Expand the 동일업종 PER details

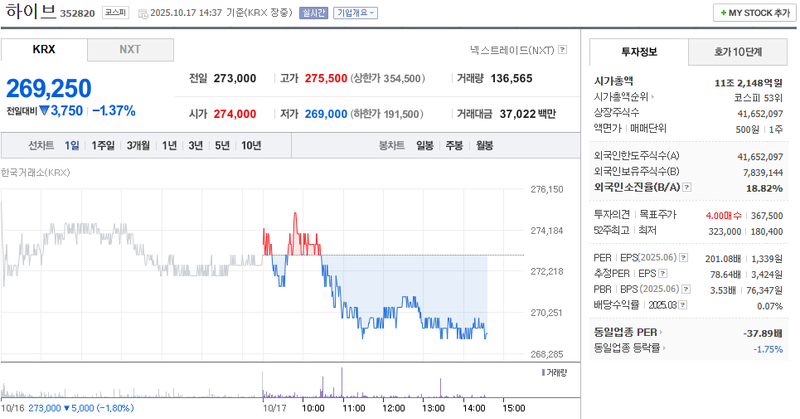[x=661, y=332]
